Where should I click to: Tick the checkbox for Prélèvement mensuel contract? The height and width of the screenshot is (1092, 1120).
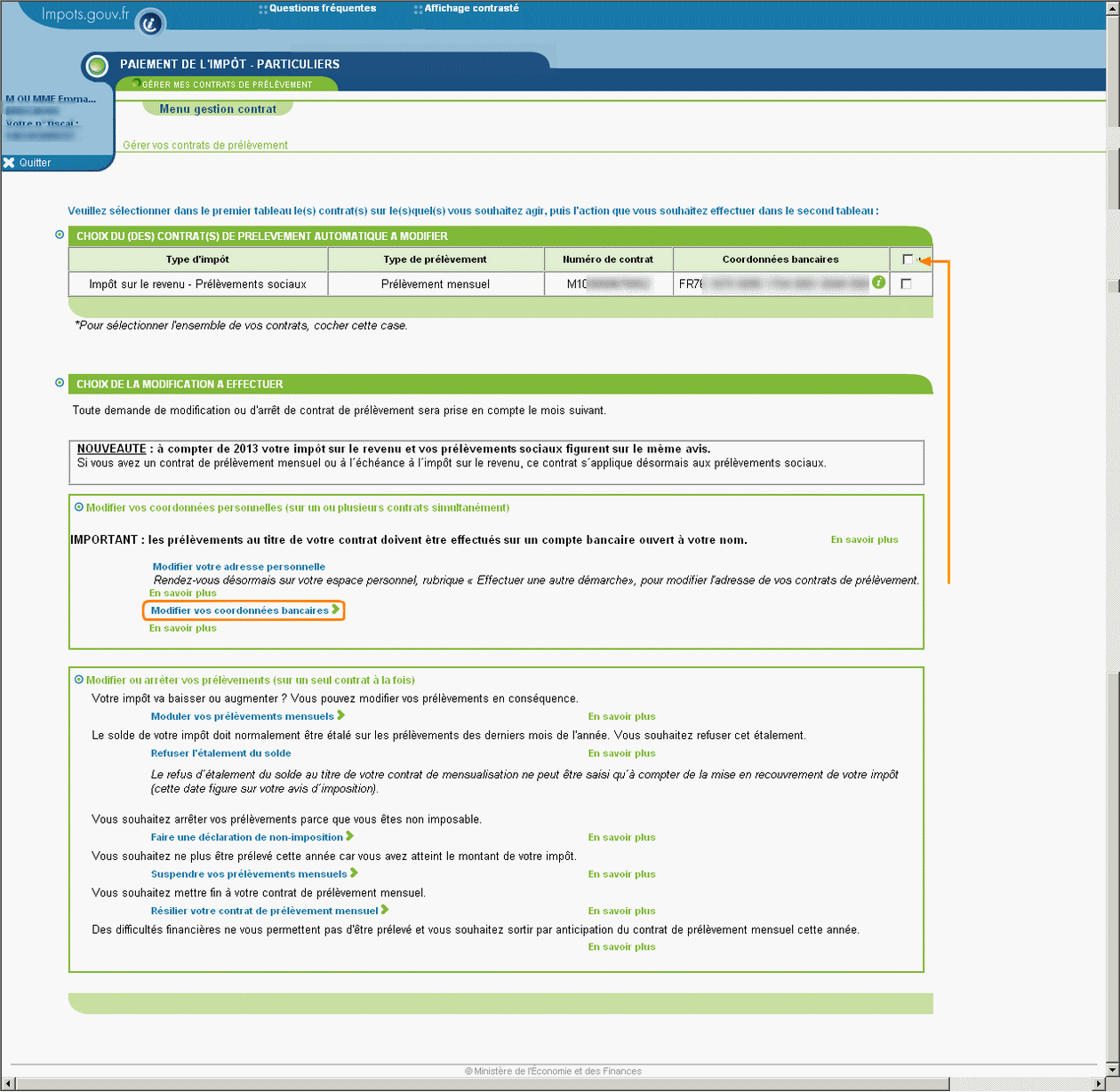click(x=906, y=284)
